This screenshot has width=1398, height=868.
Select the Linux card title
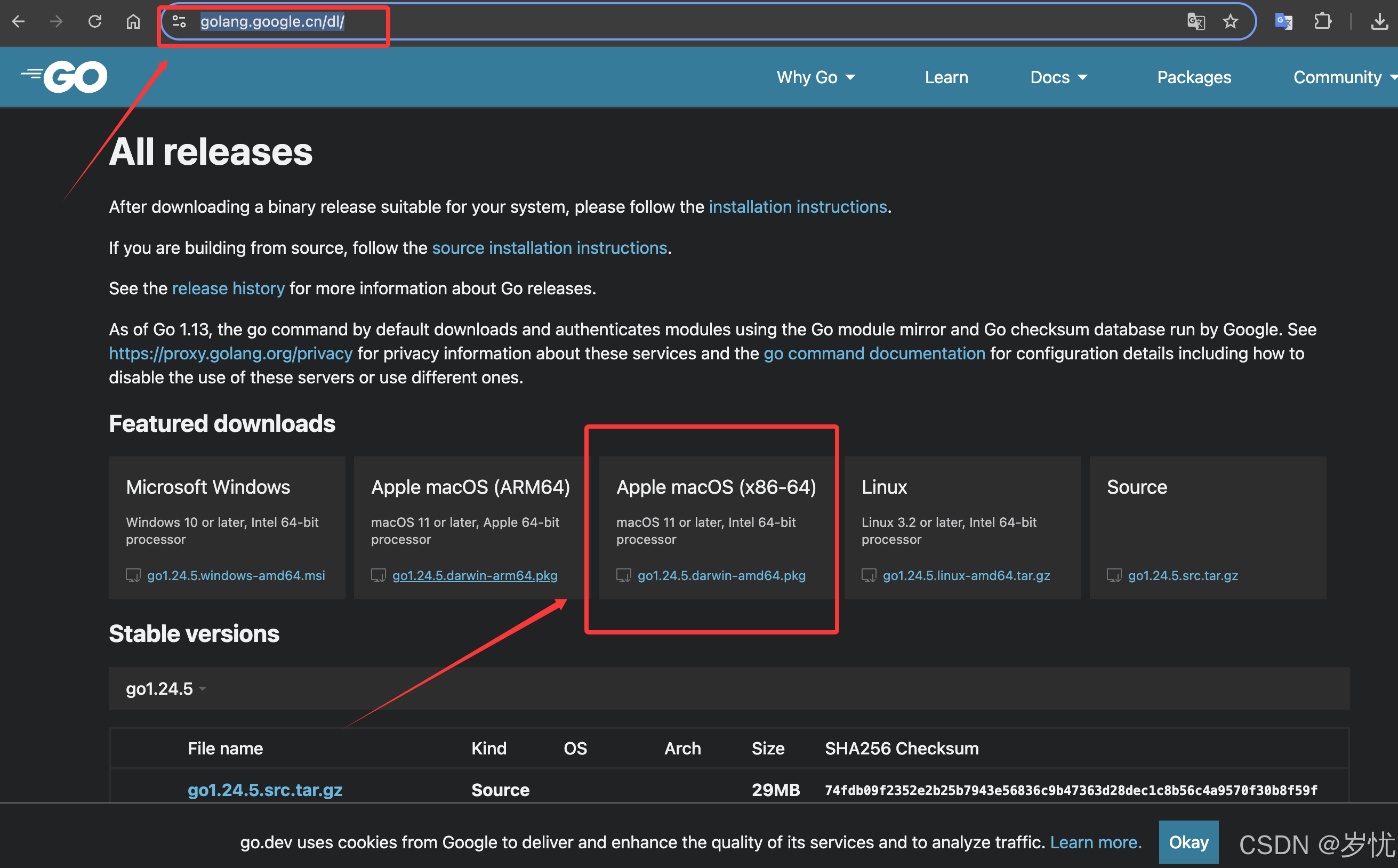point(884,487)
